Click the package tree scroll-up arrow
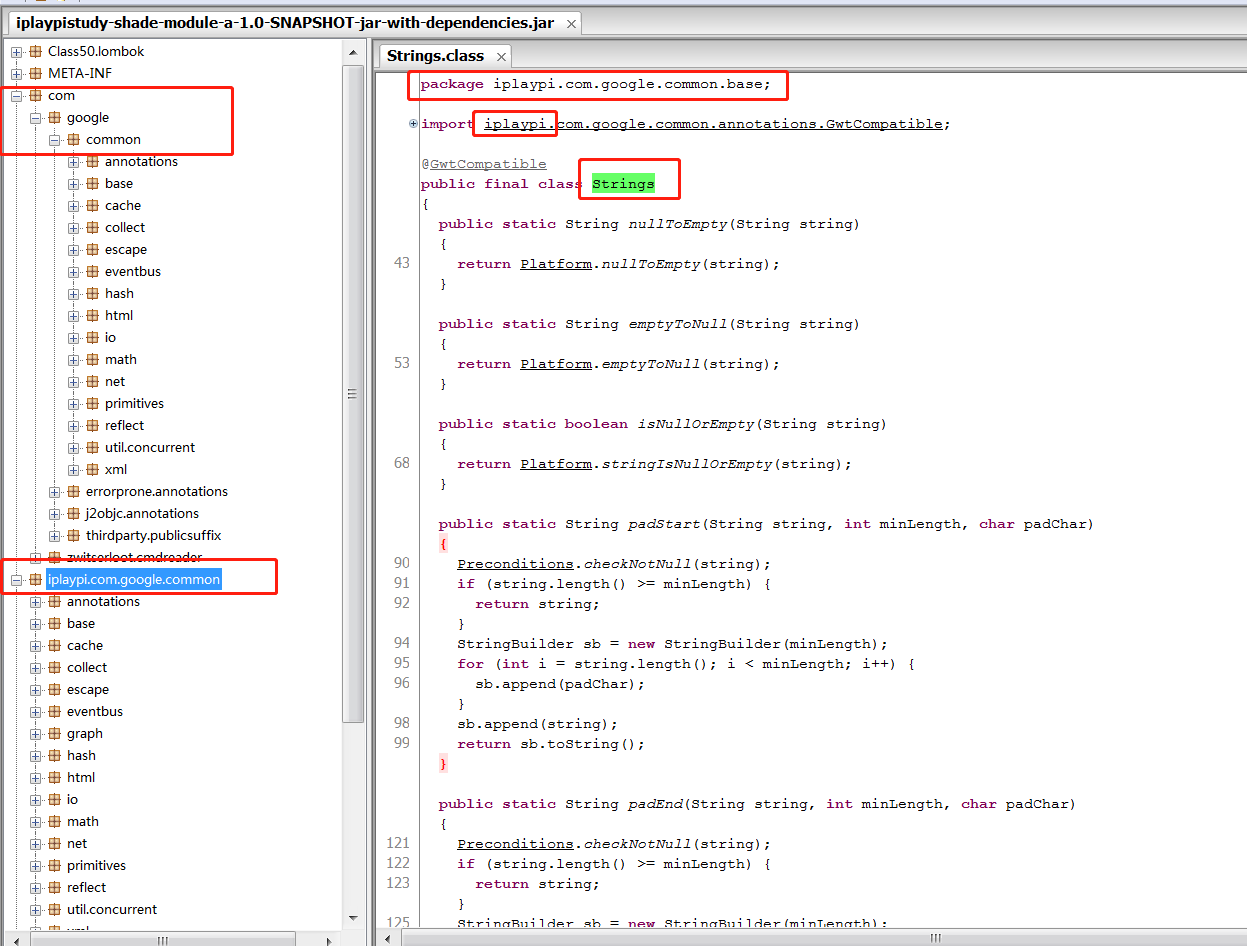1247x946 pixels. (352, 51)
